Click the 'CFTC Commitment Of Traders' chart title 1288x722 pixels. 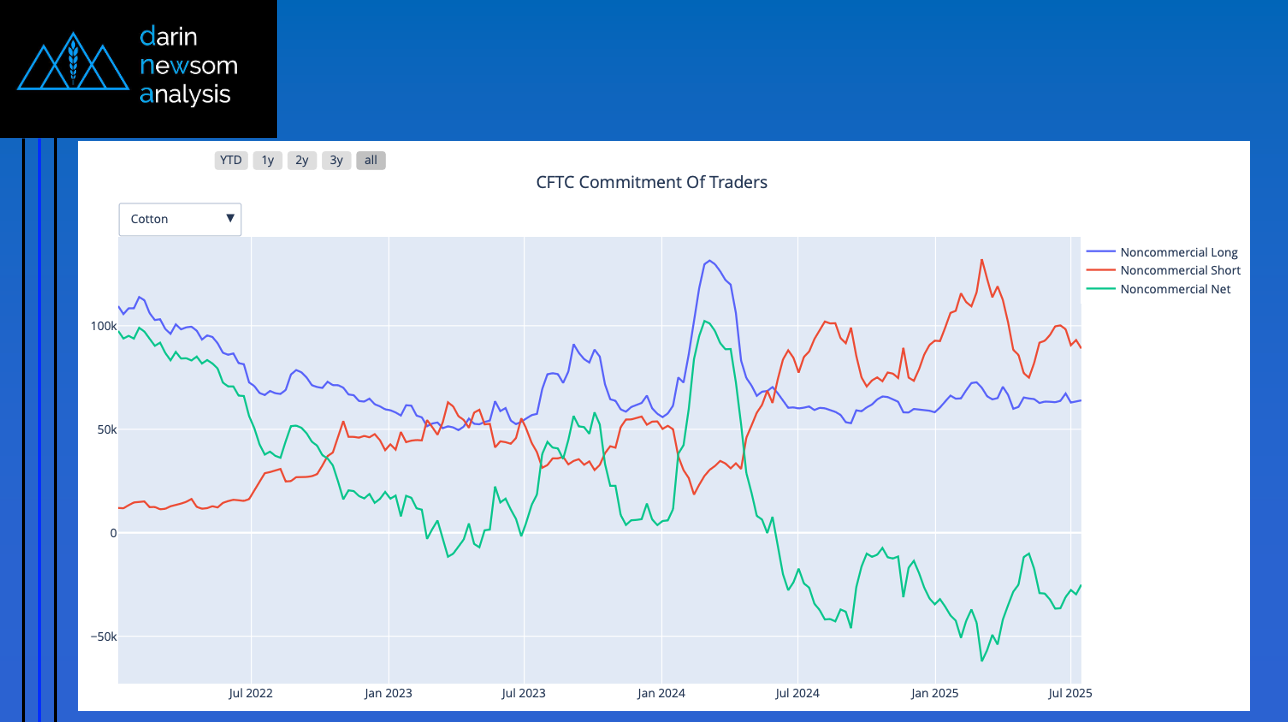(651, 182)
